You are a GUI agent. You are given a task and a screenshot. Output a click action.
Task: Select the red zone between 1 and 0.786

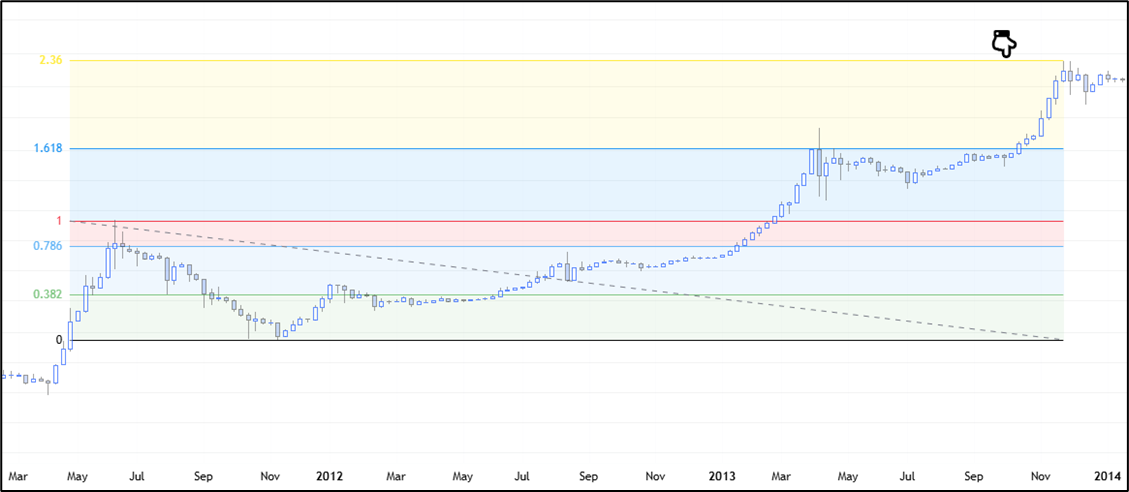click(500, 234)
